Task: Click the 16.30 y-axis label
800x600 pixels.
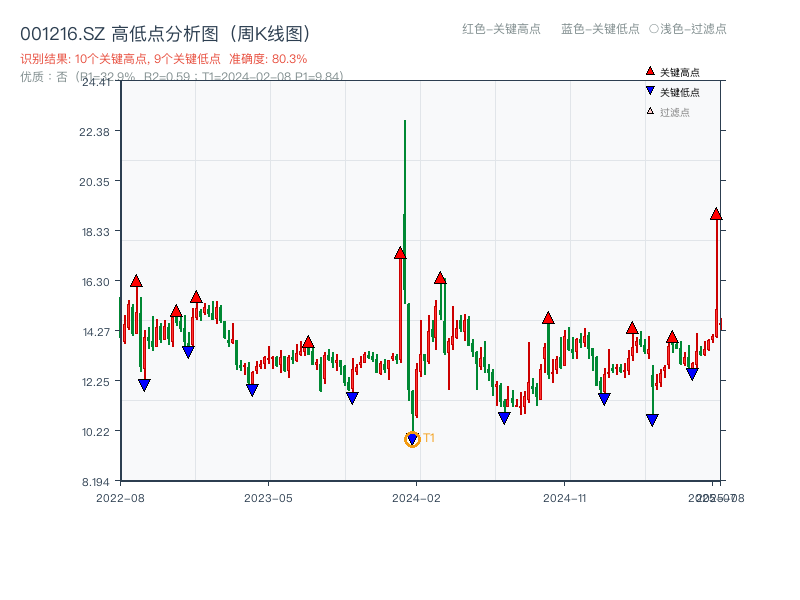Action: [95, 282]
